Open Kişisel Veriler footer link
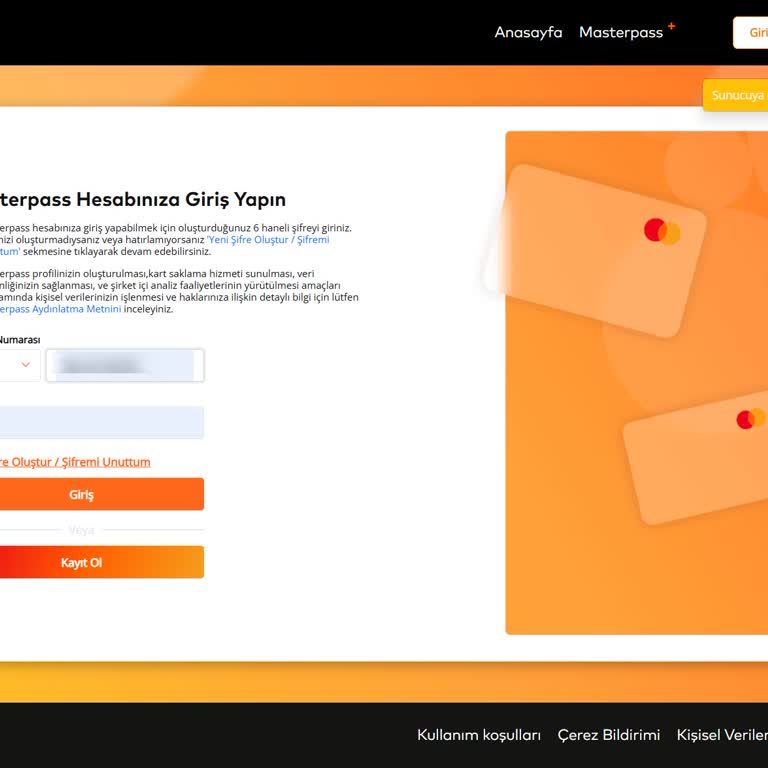 [x=722, y=735]
